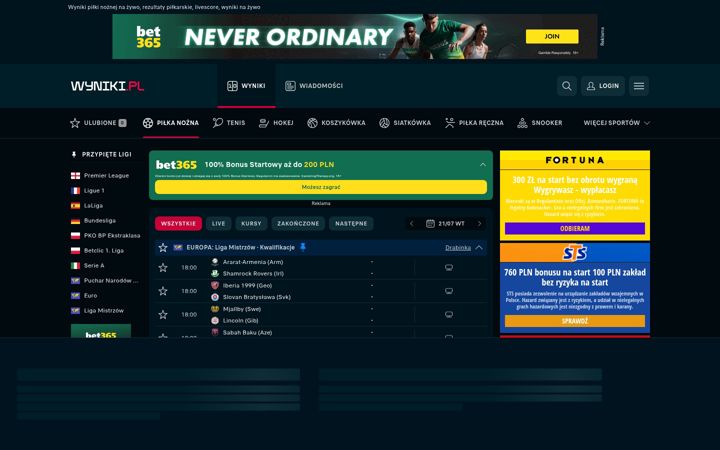Collapse the bet365 bonus banner chevron

(483, 164)
